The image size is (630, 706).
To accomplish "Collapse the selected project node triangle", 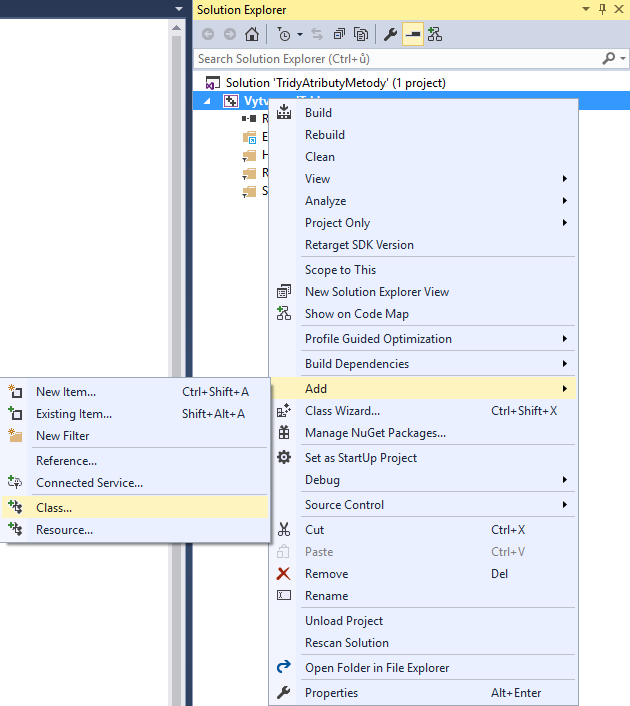I will pyautogui.click(x=207, y=101).
